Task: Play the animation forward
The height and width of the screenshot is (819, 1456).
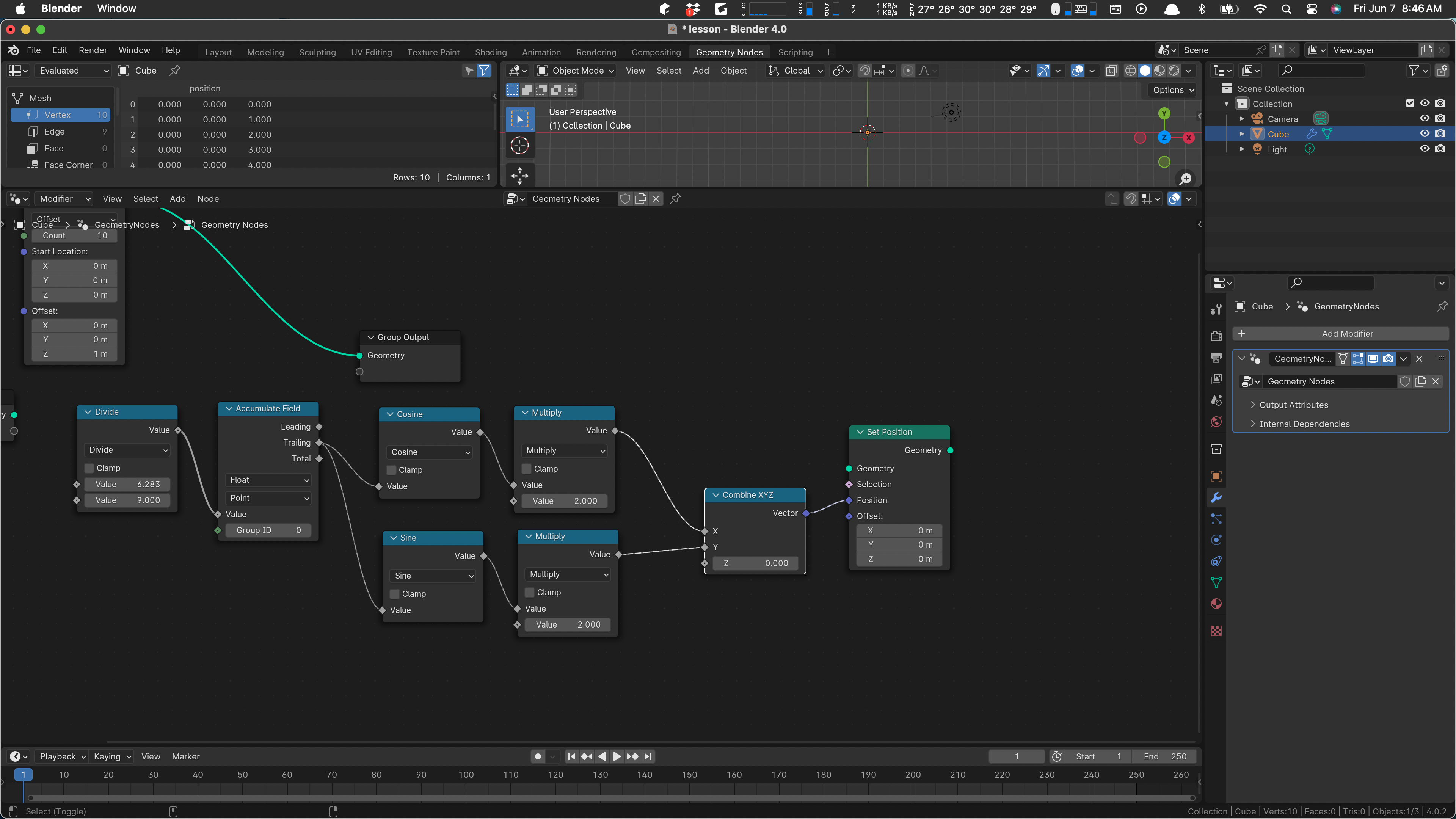Action: [617, 756]
